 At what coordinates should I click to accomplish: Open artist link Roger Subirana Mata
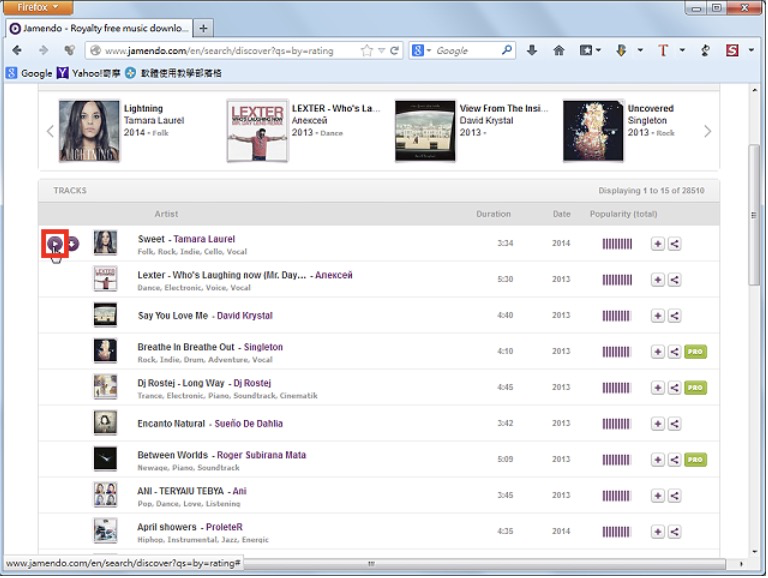click(x=261, y=455)
